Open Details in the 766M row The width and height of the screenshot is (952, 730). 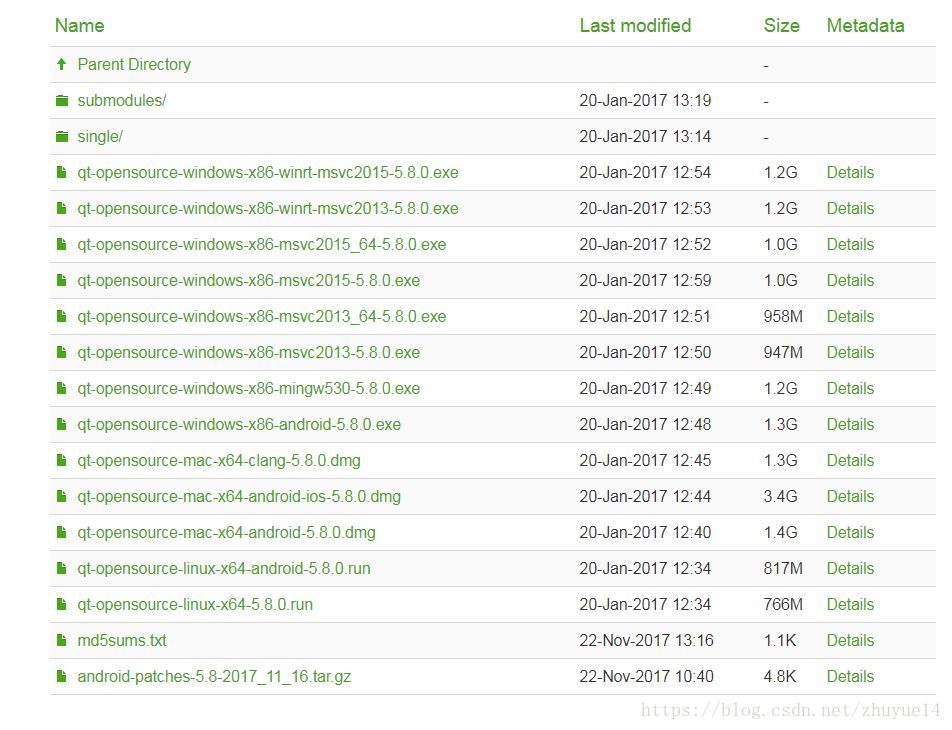pyautogui.click(x=851, y=604)
